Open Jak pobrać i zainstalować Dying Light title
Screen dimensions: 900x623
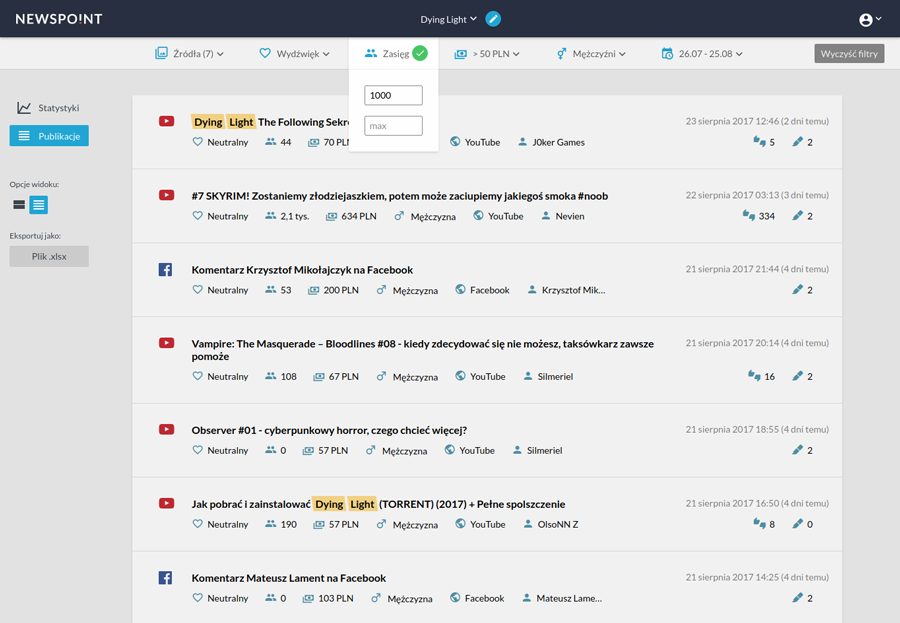378,504
